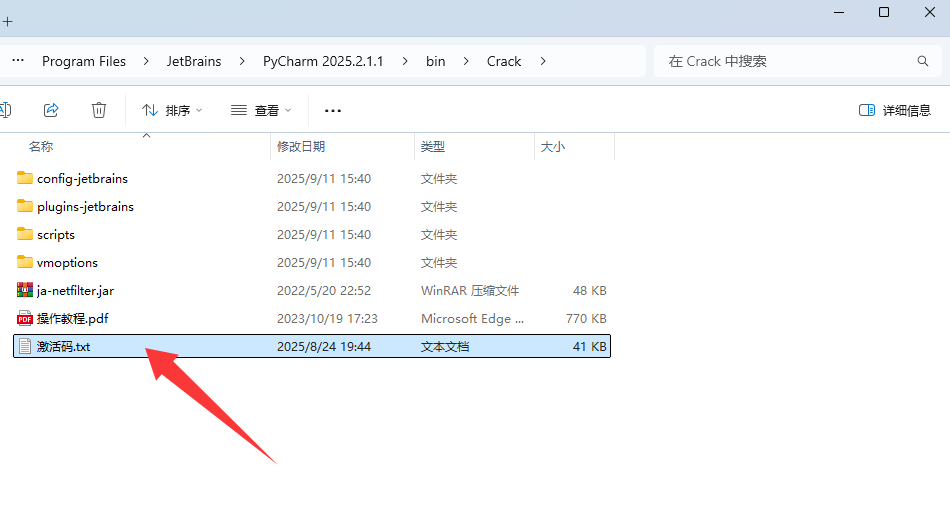The height and width of the screenshot is (511, 950).
Task: Go to JetBrains in breadcrumb
Action: (194, 61)
